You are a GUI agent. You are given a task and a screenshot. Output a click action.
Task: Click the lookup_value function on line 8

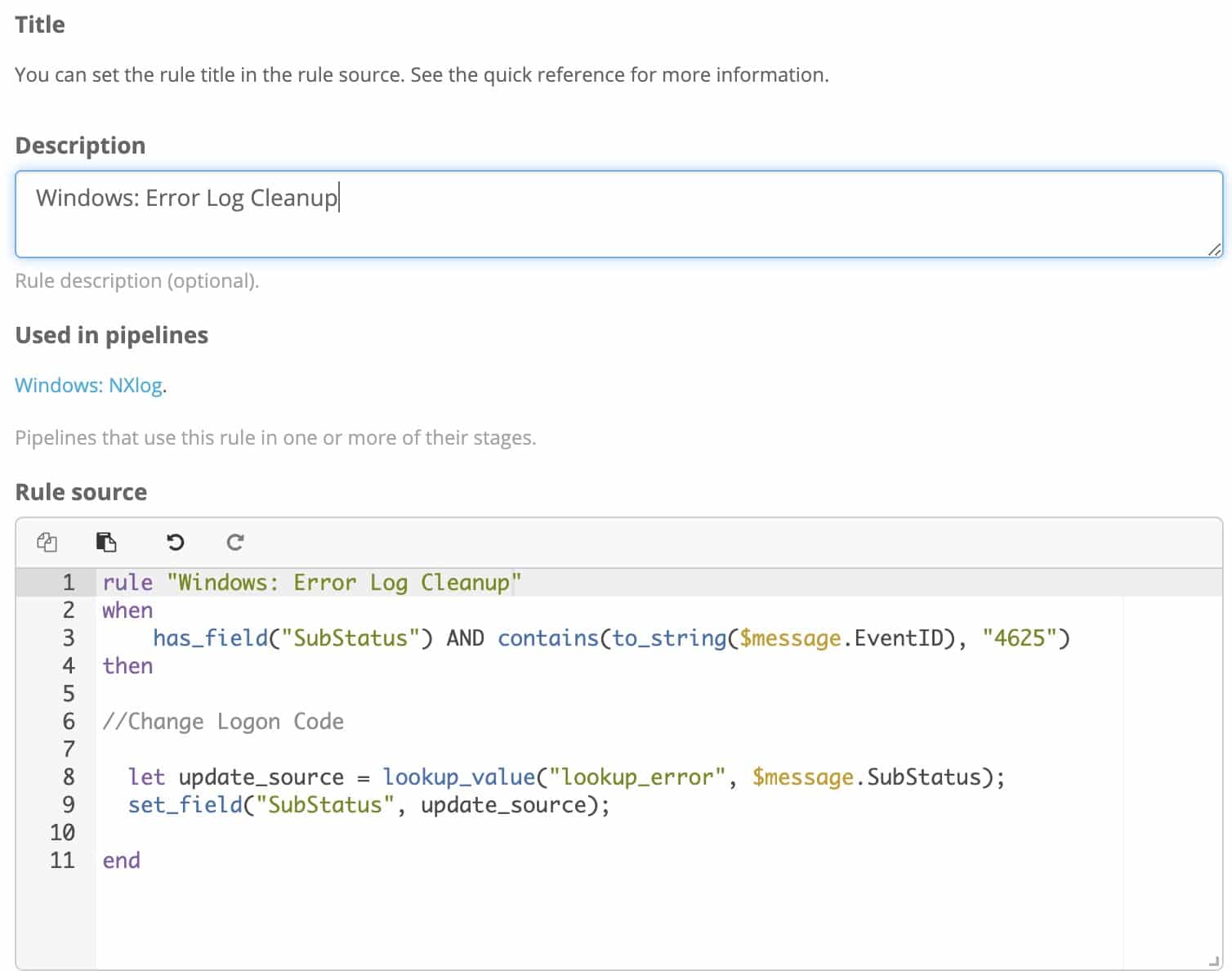(x=458, y=777)
